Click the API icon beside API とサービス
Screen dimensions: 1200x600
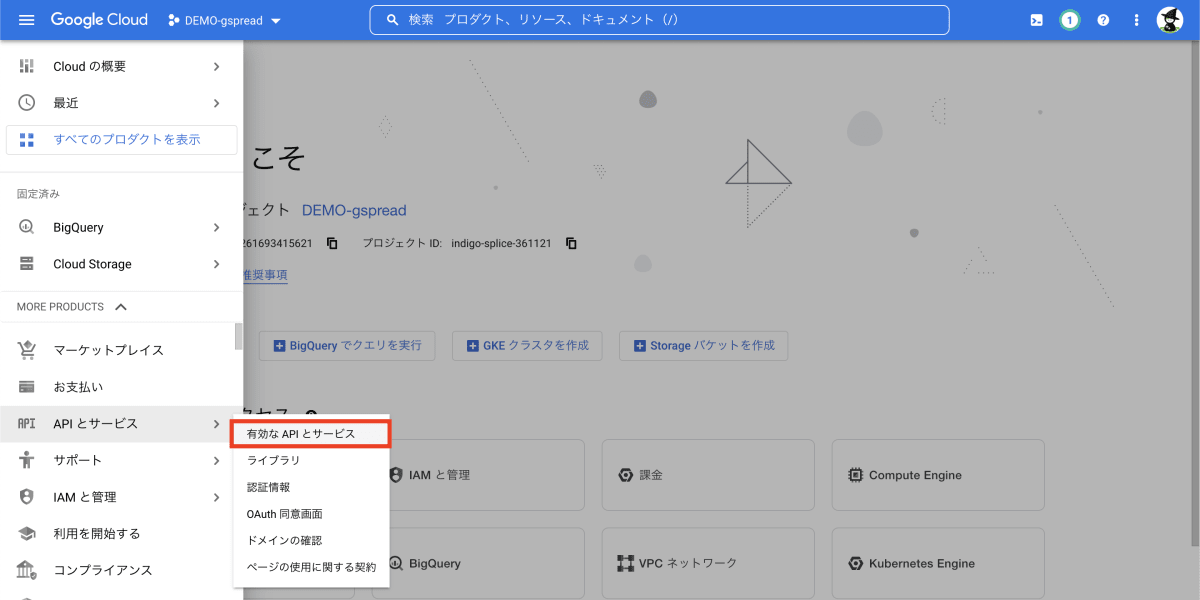[x=27, y=424]
